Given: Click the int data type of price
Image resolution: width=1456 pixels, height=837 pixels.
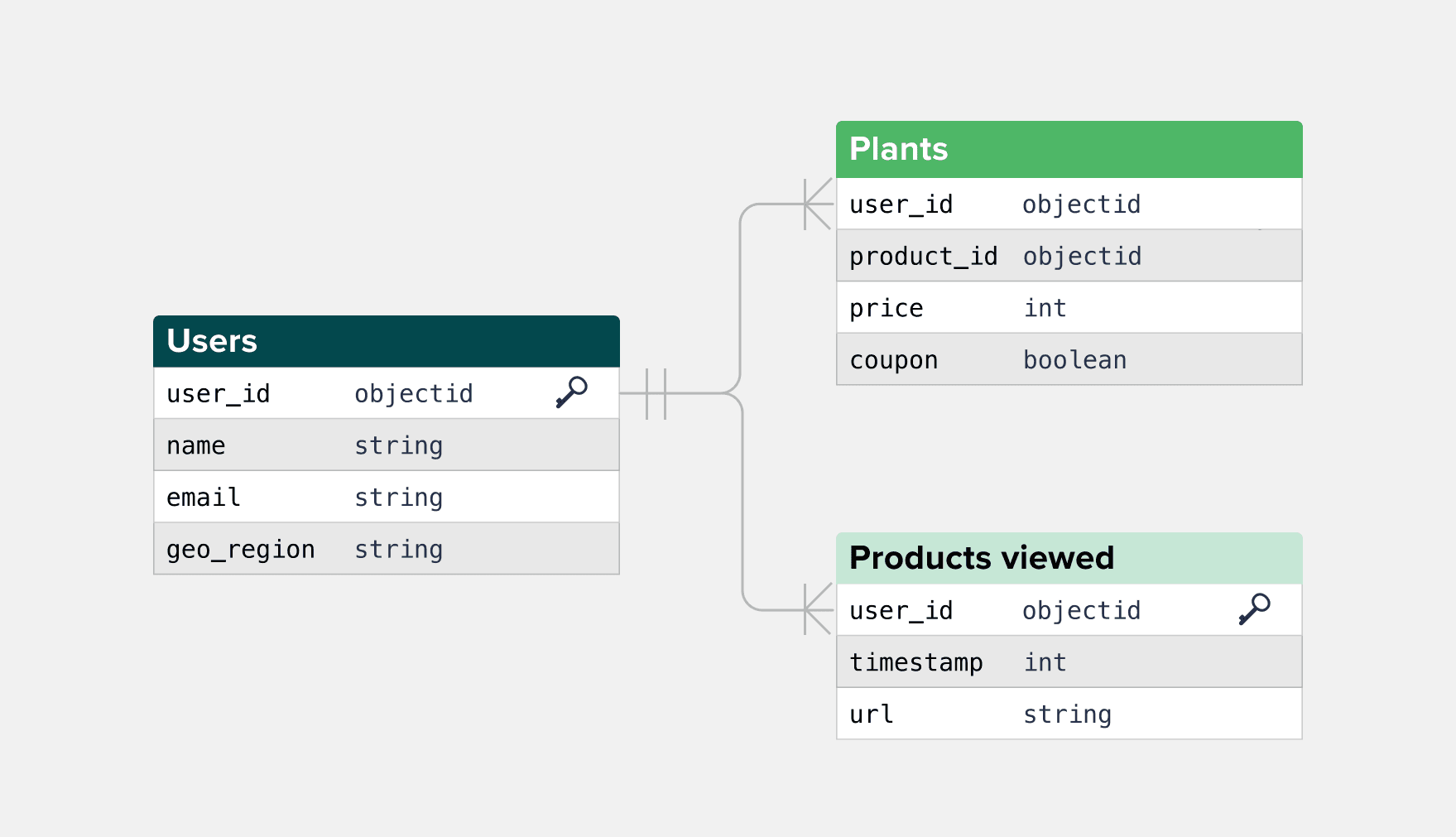Looking at the screenshot, I should coord(1045,308).
